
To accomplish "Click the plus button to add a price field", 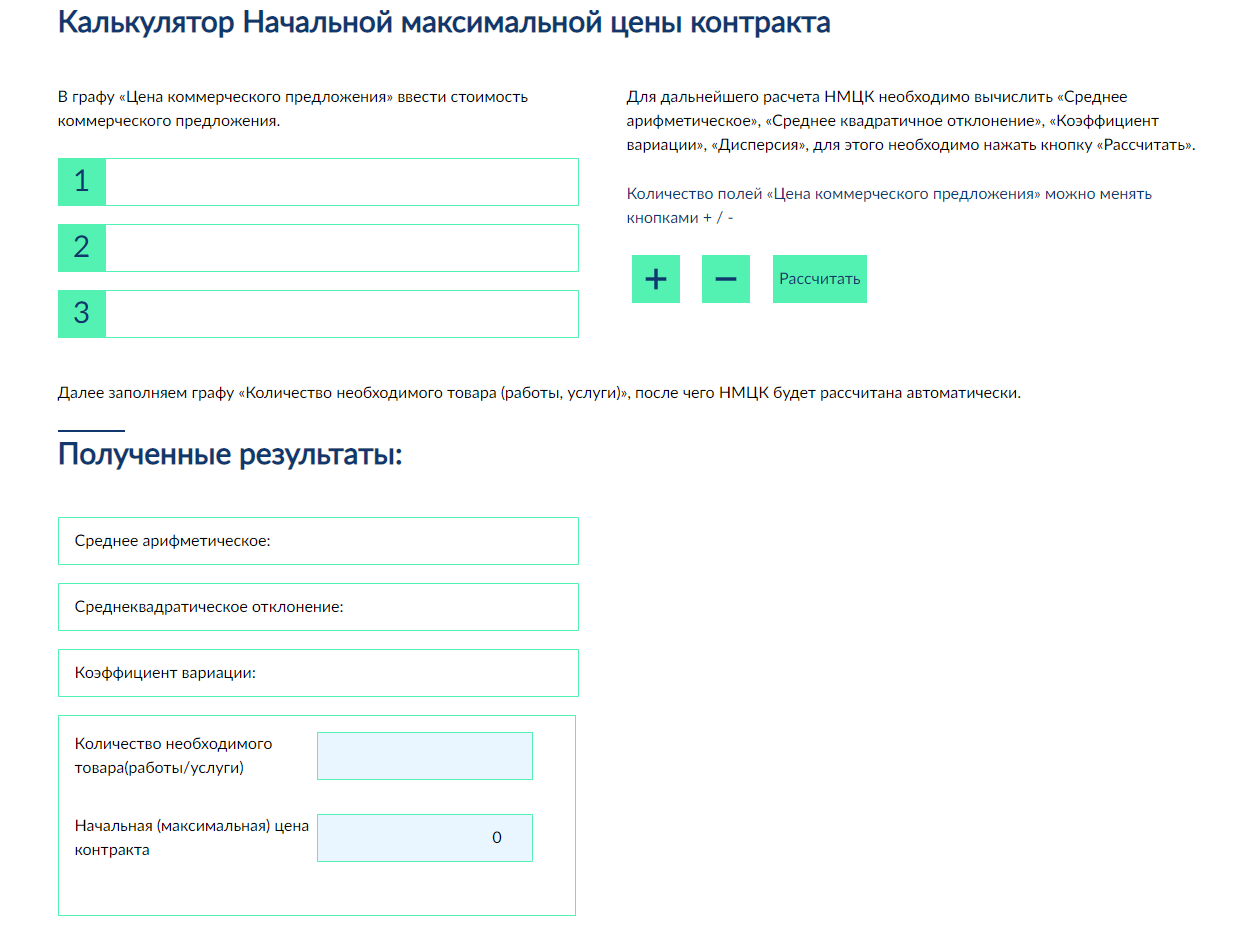I will [x=655, y=279].
